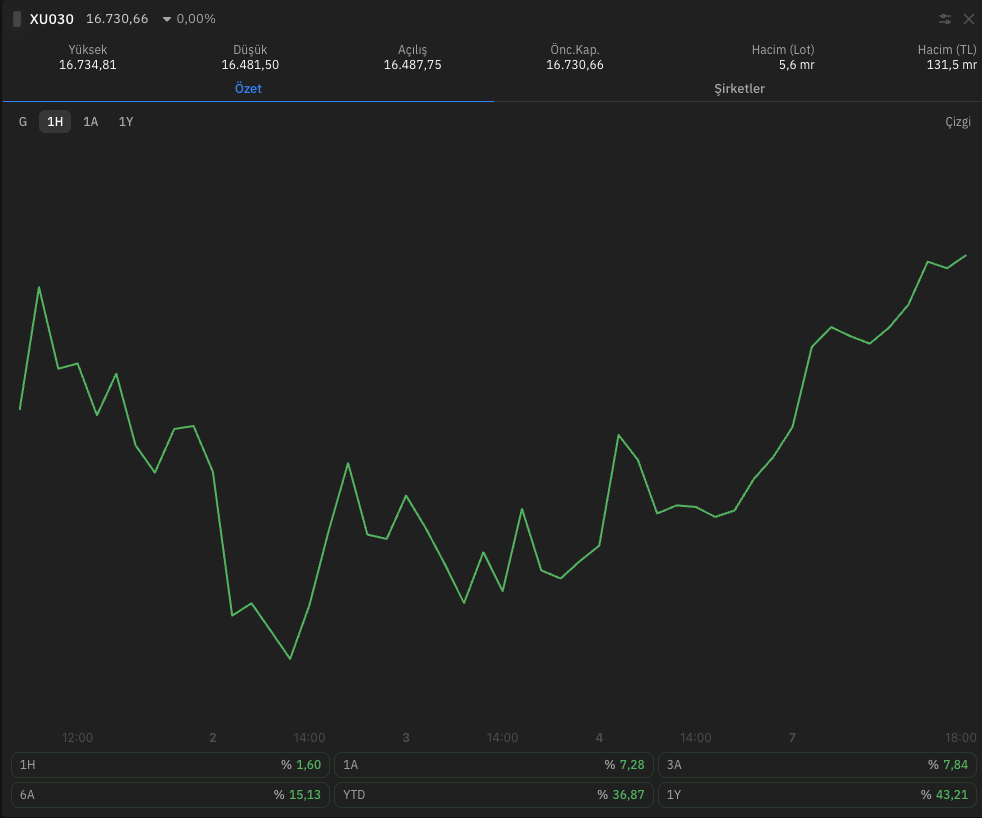982x818 pixels.
Task: Open the Çizgi chart type dropdown
Action: point(958,122)
